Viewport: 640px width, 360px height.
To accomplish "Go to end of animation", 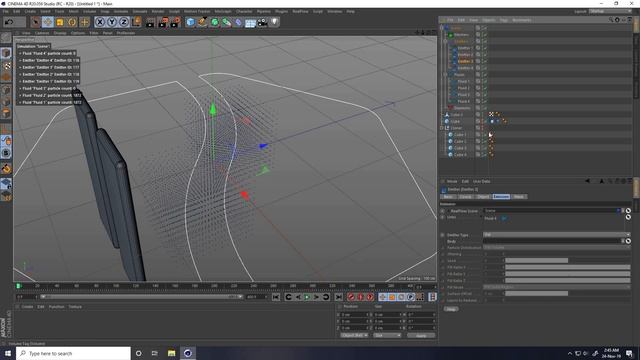I will [x=338, y=297].
